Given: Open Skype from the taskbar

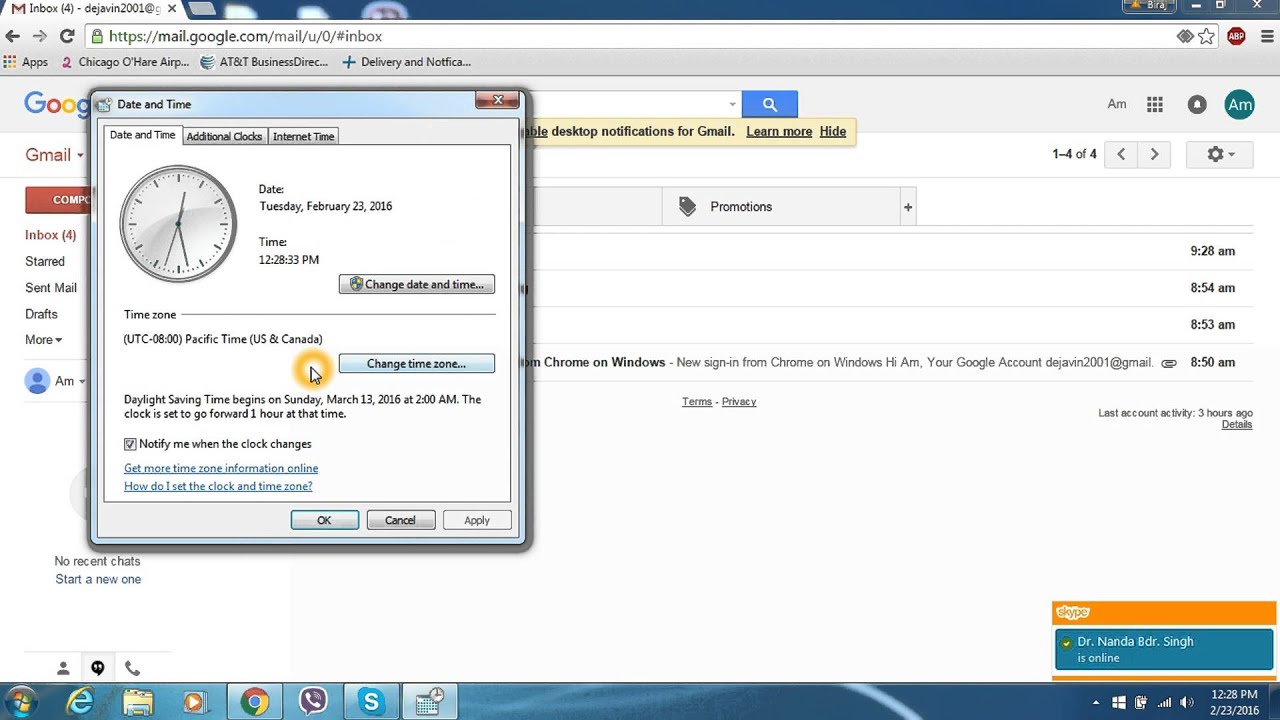Looking at the screenshot, I should [x=371, y=702].
